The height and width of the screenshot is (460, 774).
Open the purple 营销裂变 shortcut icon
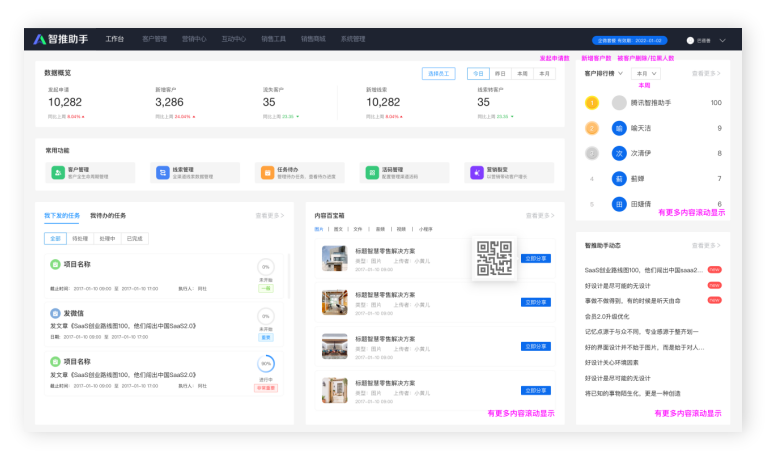[477, 173]
